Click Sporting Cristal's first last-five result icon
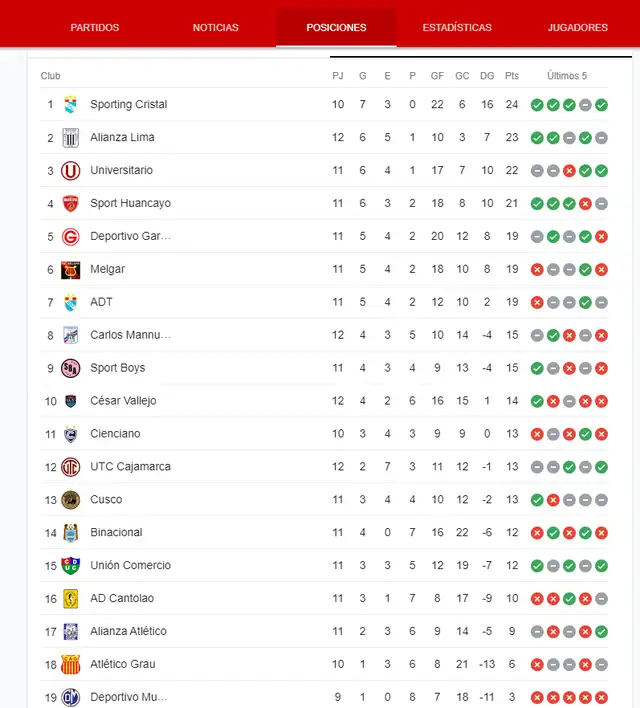 (537, 104)
